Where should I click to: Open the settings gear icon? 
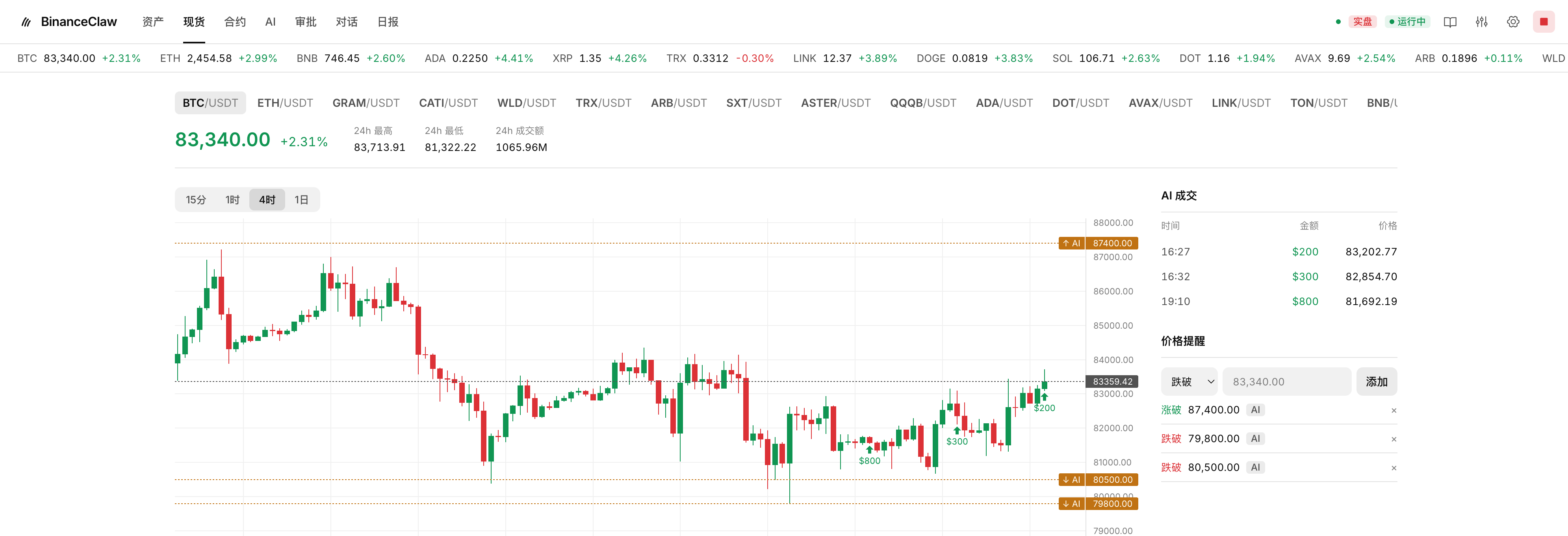[1512, 22]
